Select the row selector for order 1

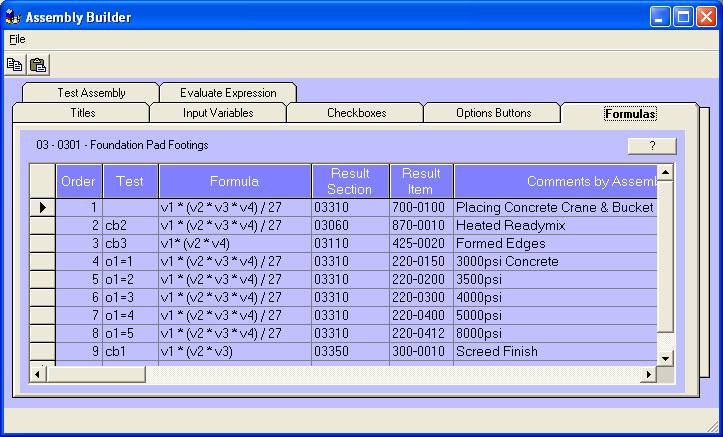[x=42, y=207]
